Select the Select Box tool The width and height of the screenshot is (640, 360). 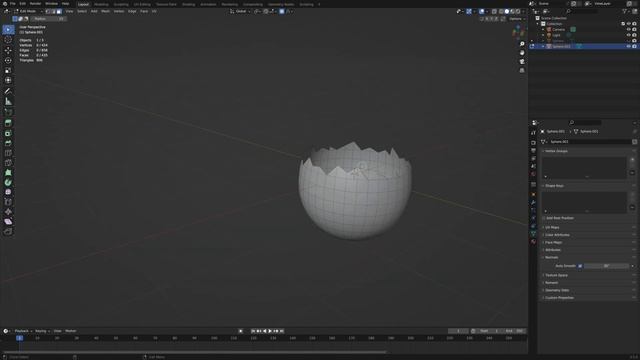pyautogui.click(x=8, y=29)
